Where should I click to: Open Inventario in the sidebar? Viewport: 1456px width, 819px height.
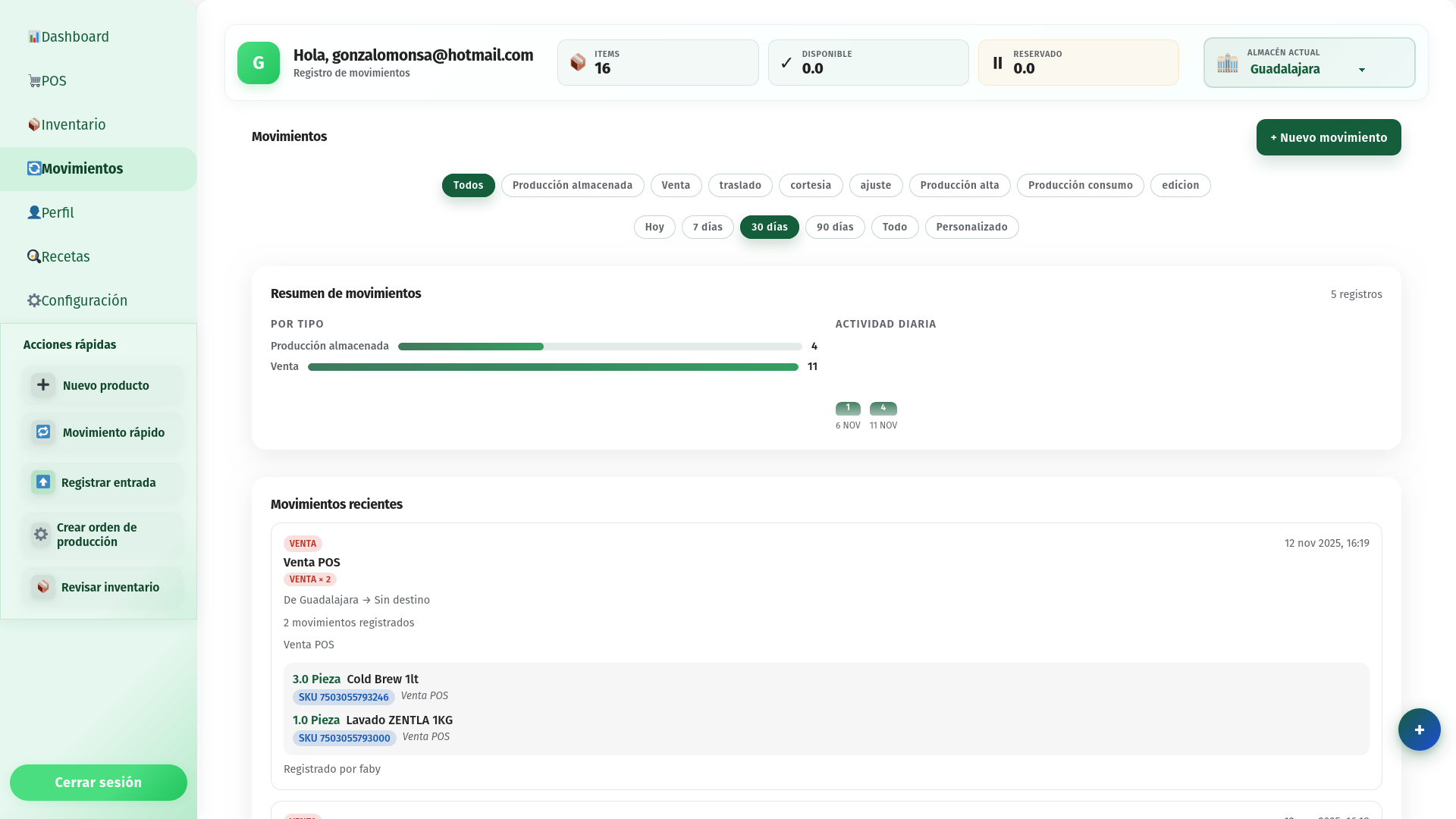(73, 125)
